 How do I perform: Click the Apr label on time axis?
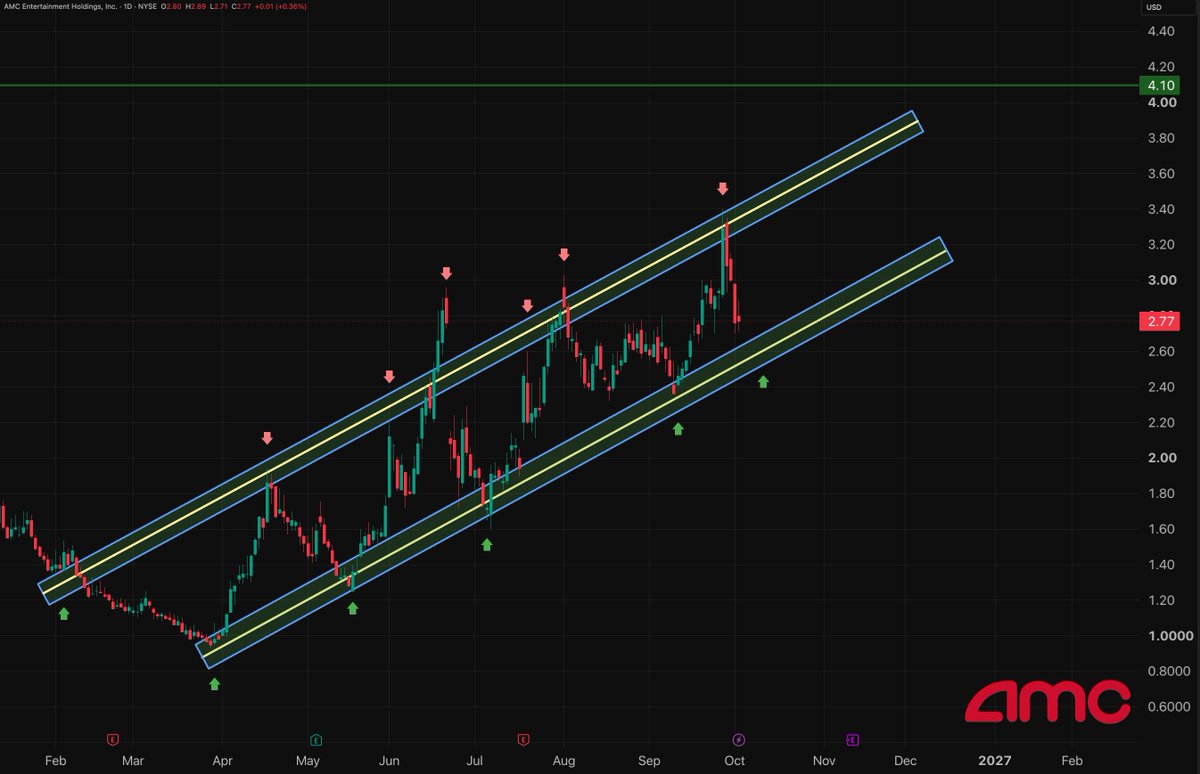pyautogui.click(x=222, y=762)
